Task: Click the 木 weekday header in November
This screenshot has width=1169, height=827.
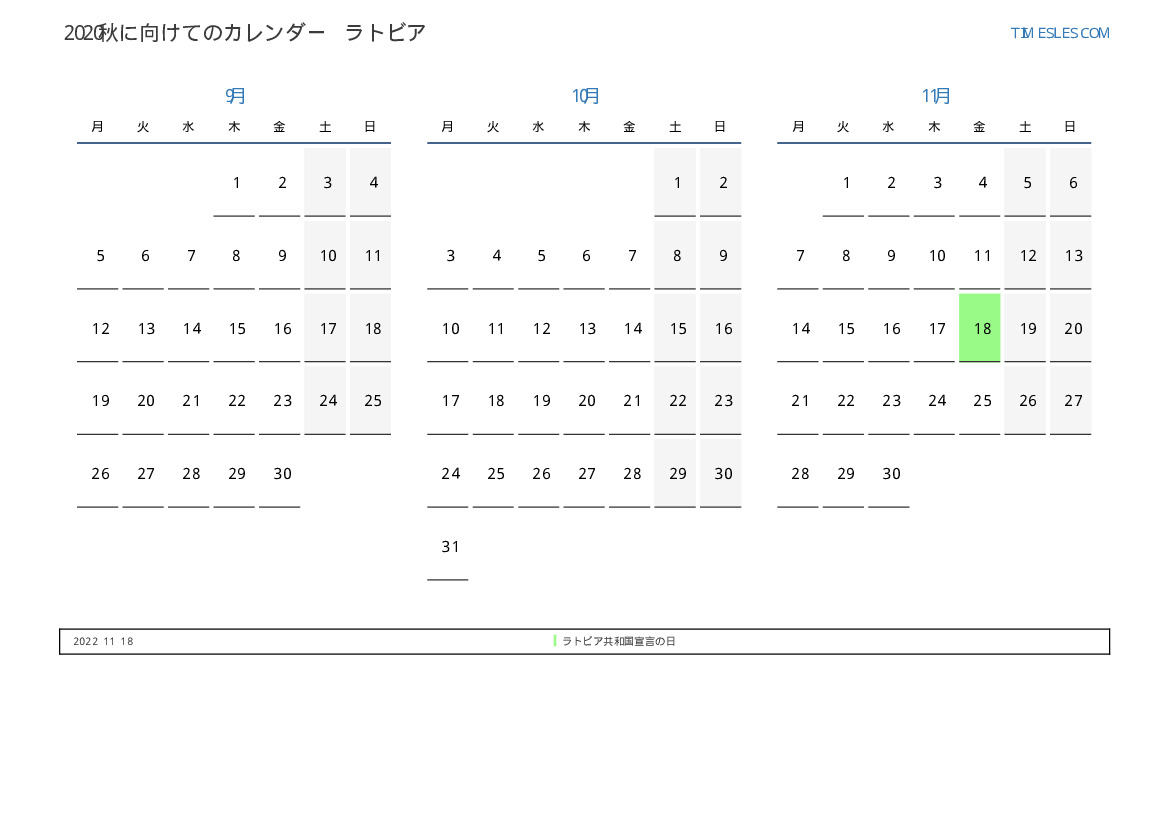Action: [934, 127]
